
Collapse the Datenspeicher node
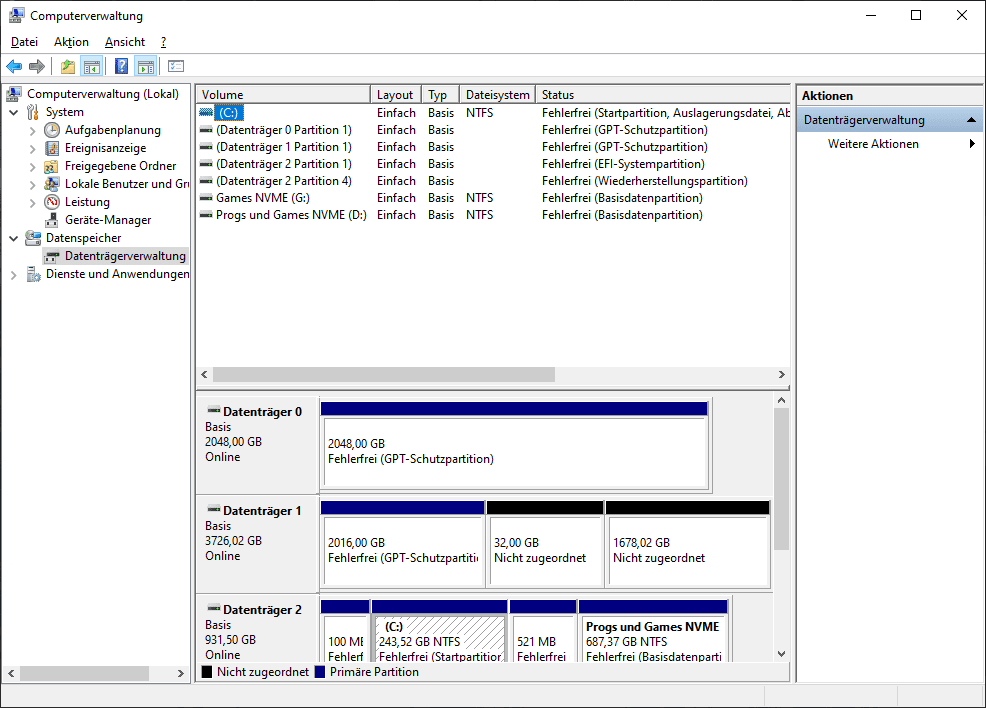tap(14, 238)
